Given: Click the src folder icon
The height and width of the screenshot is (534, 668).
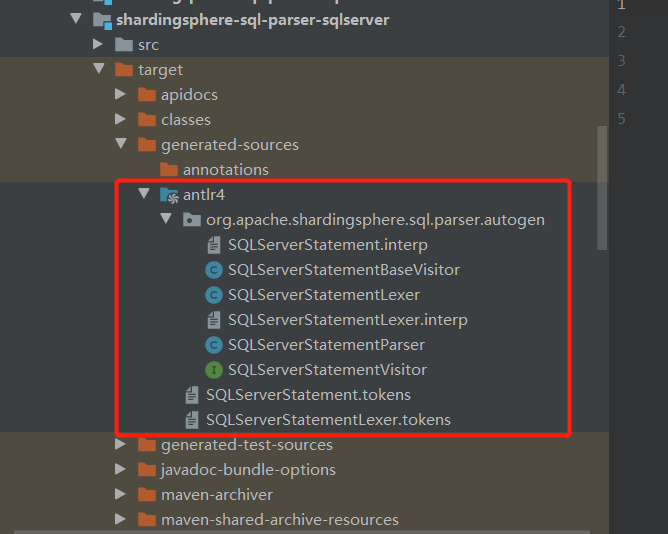Looking at the screenshot, I should [x=124, y=44].
